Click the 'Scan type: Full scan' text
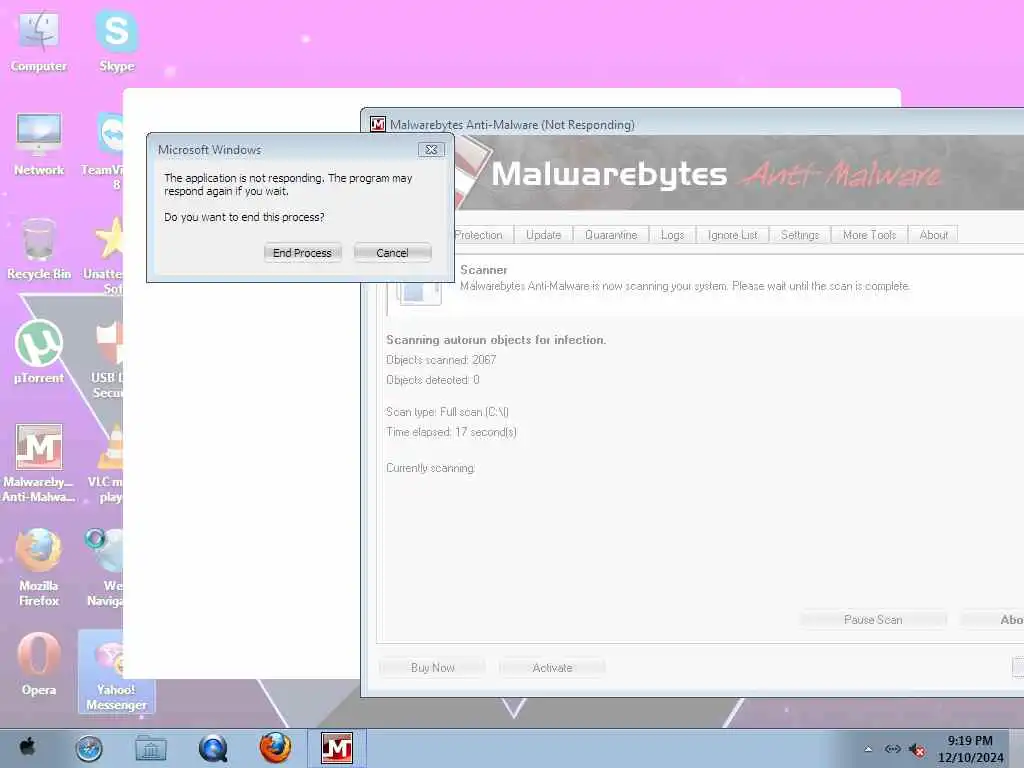Screen dimensions: 1024x768 tap(447, 412)
